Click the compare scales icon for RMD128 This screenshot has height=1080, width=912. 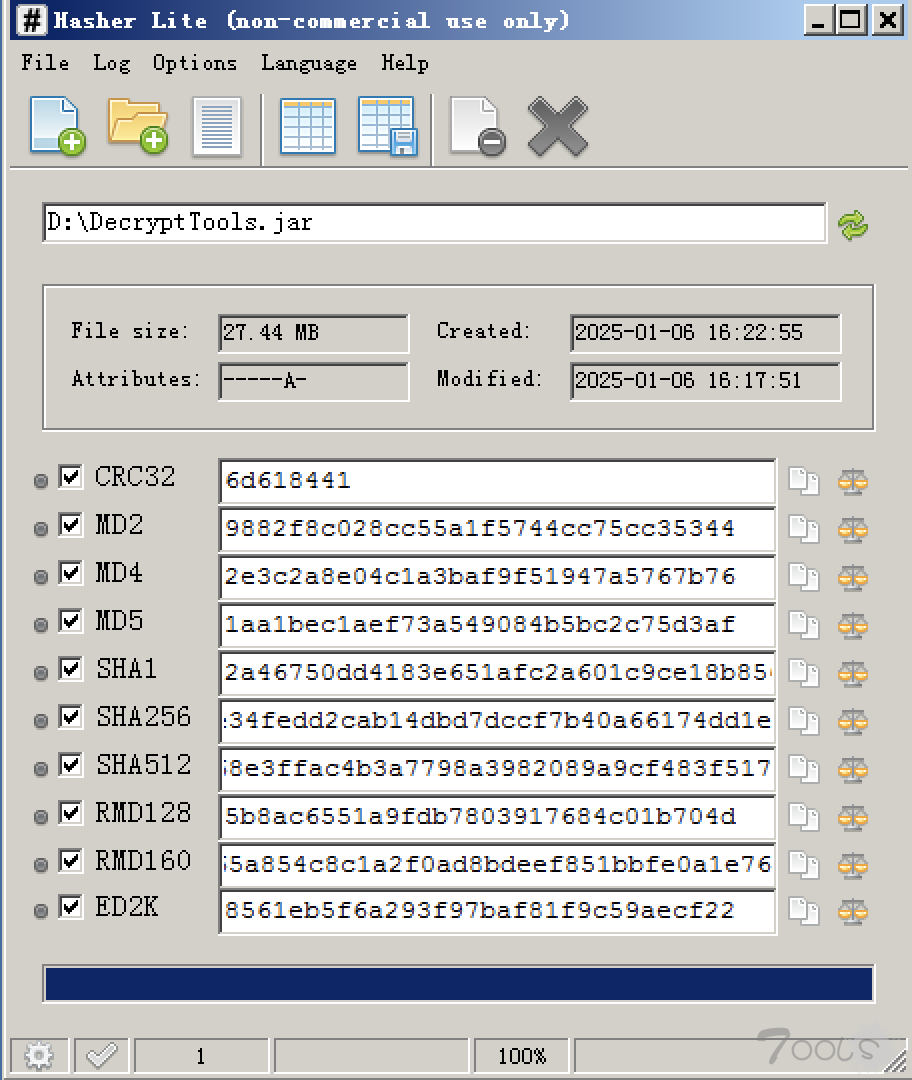[x=853, y=816]
